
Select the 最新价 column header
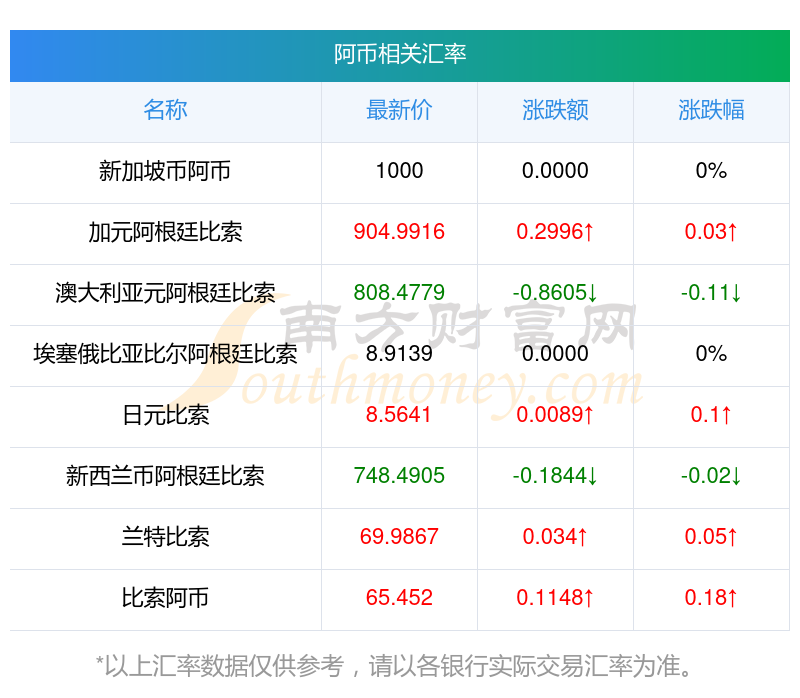399,110
